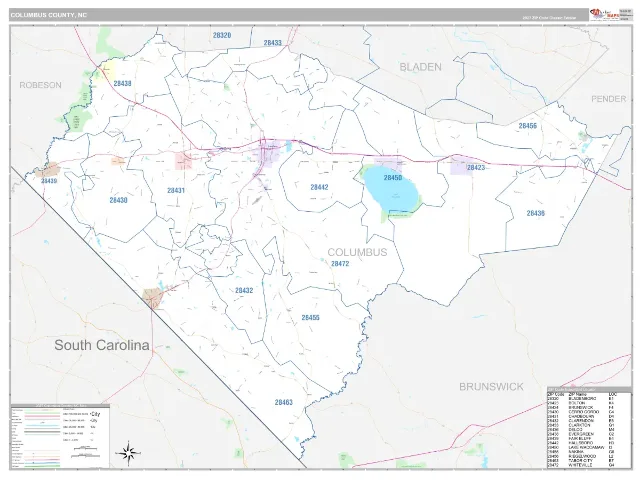Click the ZIP label "28442"
Image resolution: width=640 pixels, height=480 pixels.
[x=319, y=187]
